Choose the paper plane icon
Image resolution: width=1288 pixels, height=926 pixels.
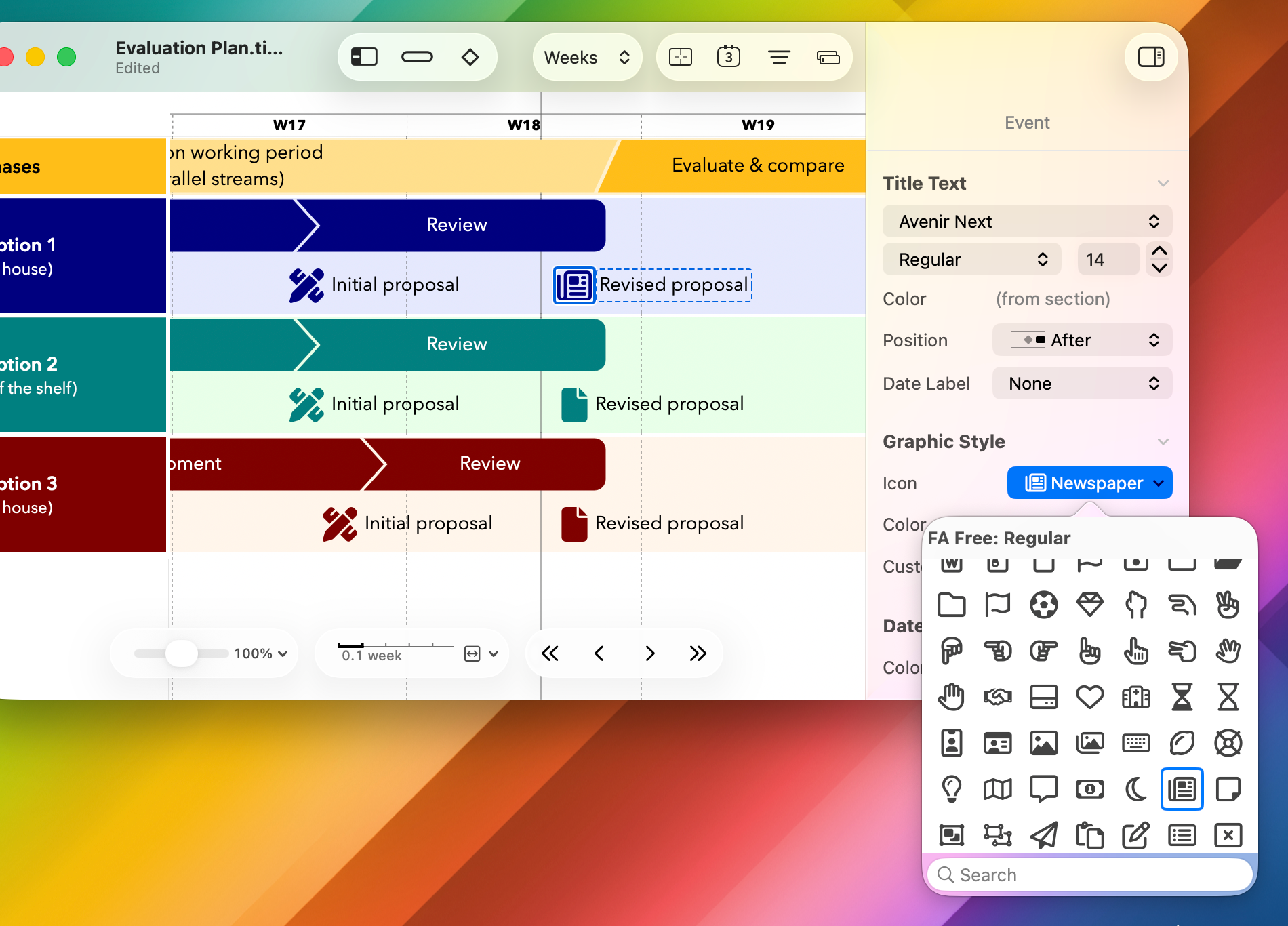tap(1044, 834)
